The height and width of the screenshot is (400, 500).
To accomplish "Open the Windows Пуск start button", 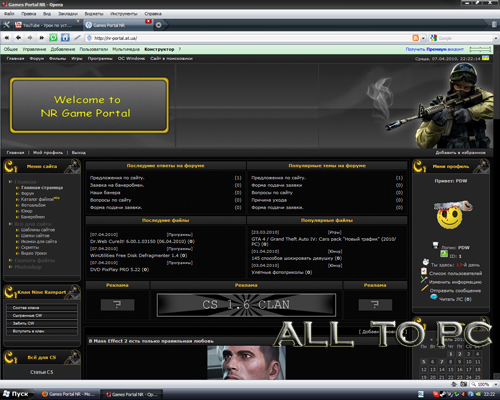I will 16,394.
